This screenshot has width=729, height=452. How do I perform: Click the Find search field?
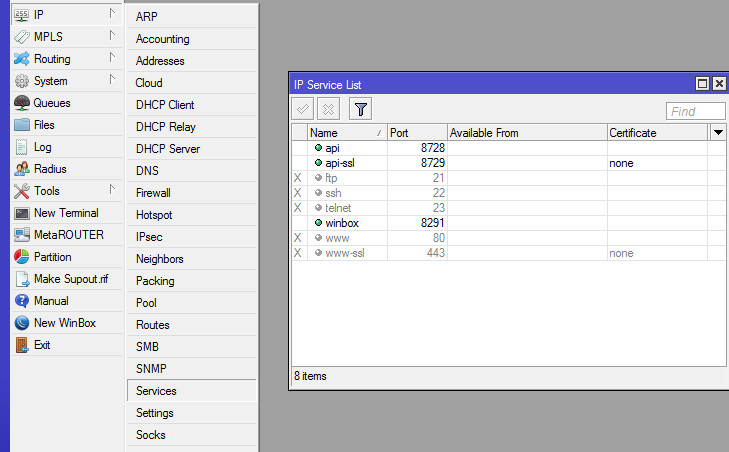[x=695, y=111]
